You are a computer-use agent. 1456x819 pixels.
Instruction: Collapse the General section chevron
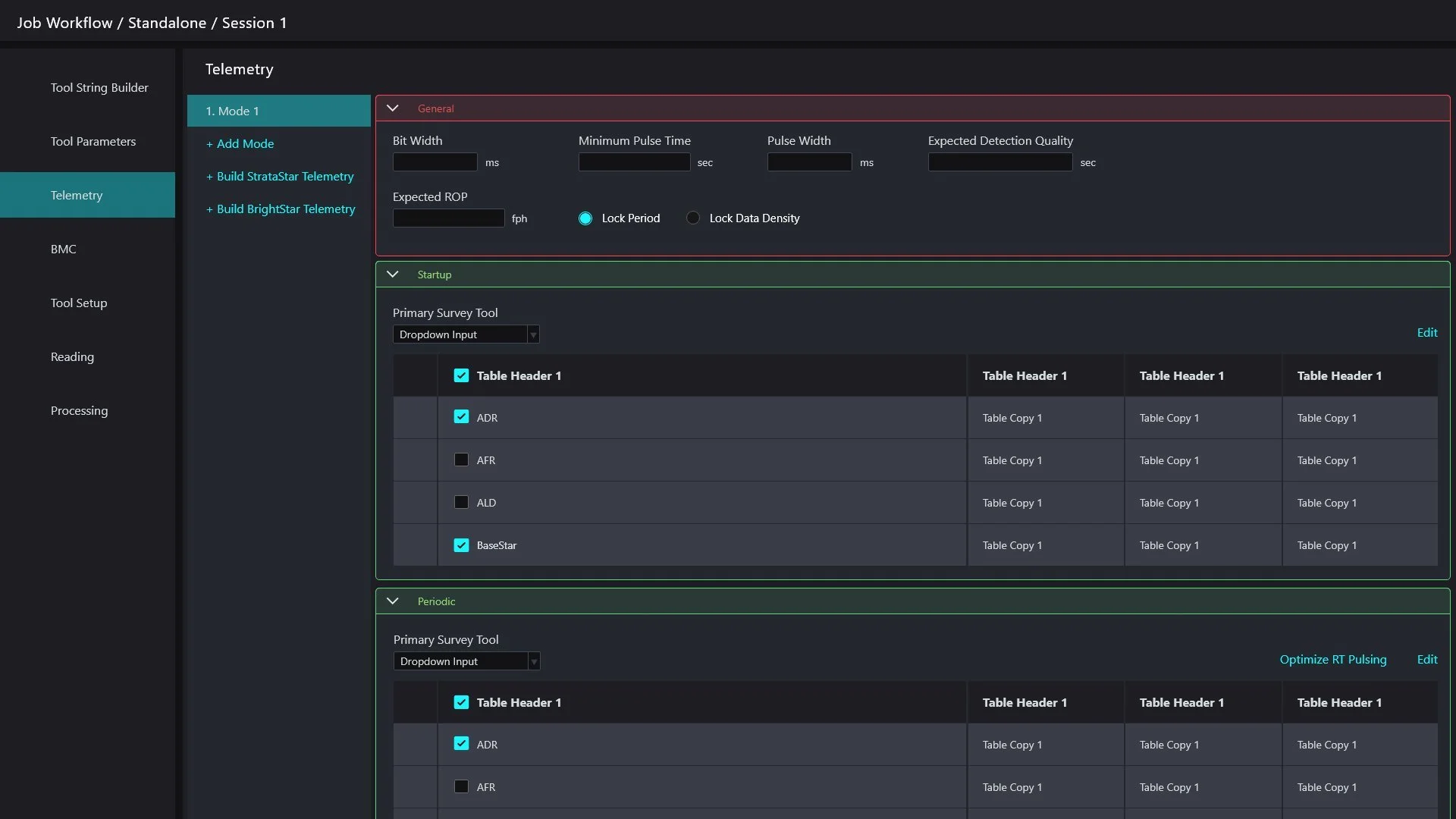click(393, 108)
